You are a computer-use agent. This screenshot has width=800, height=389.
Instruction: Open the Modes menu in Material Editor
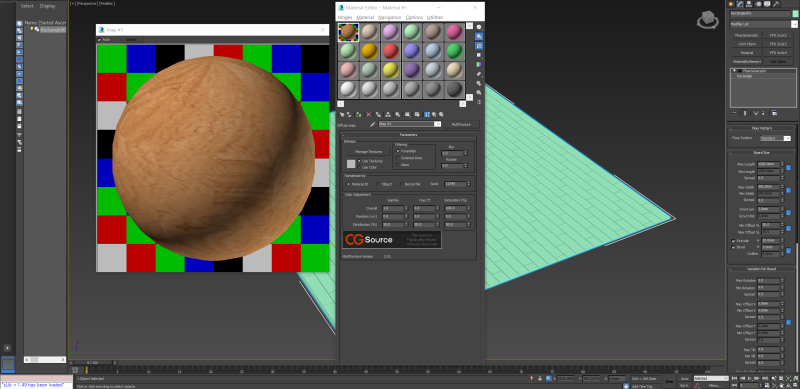[x=345, y=17]
